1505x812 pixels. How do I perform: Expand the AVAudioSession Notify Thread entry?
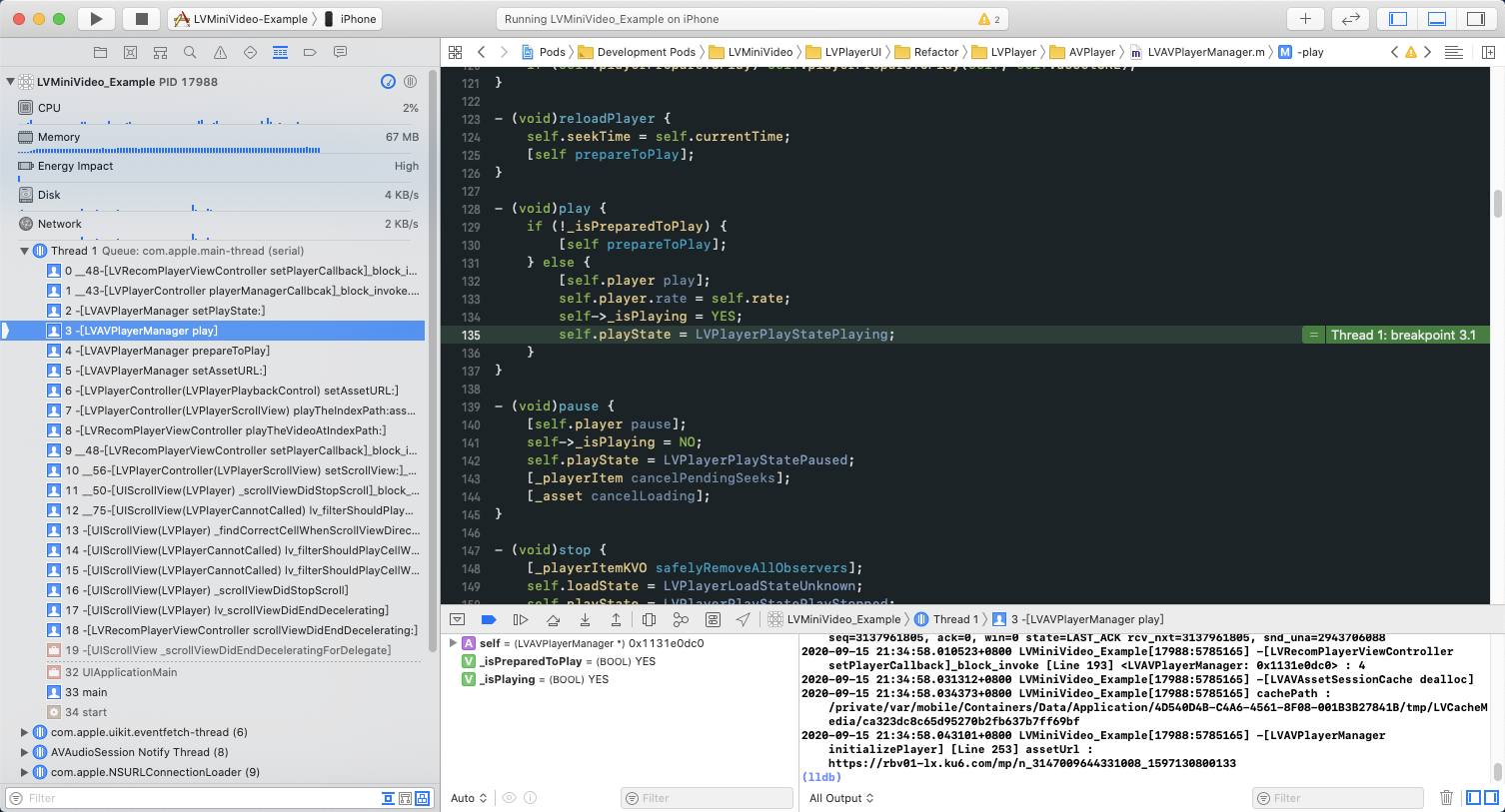click(x=24, y=751)
